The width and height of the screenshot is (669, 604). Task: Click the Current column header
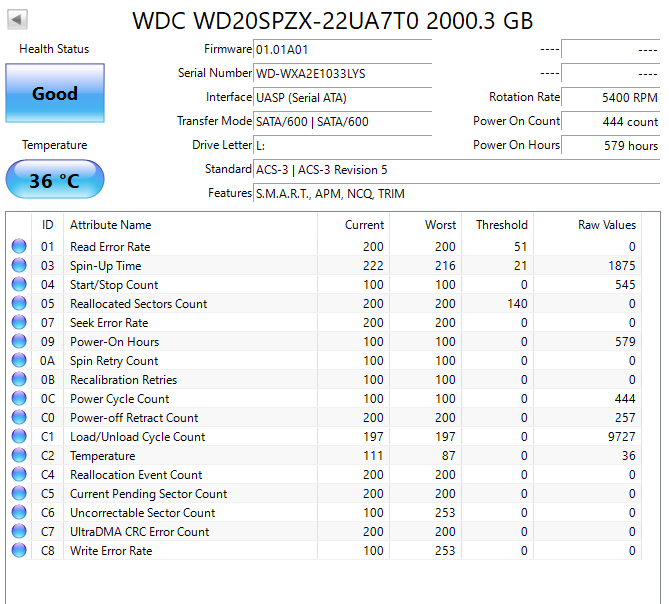353,225
